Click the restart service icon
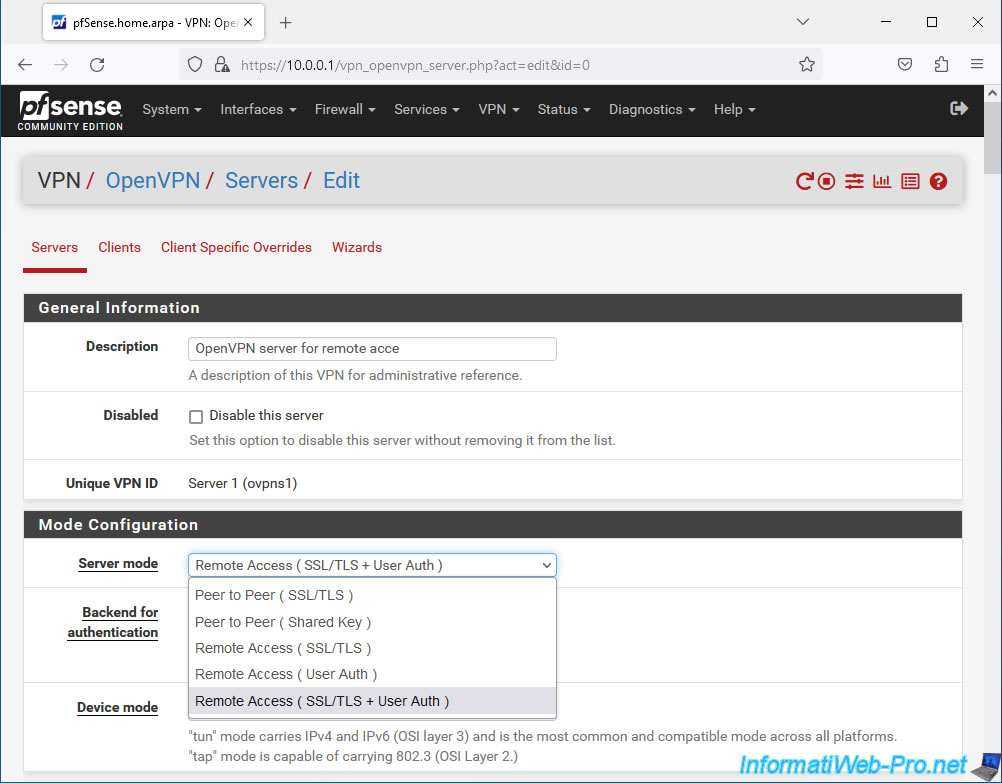1002x783 pixels. [804, 182]
